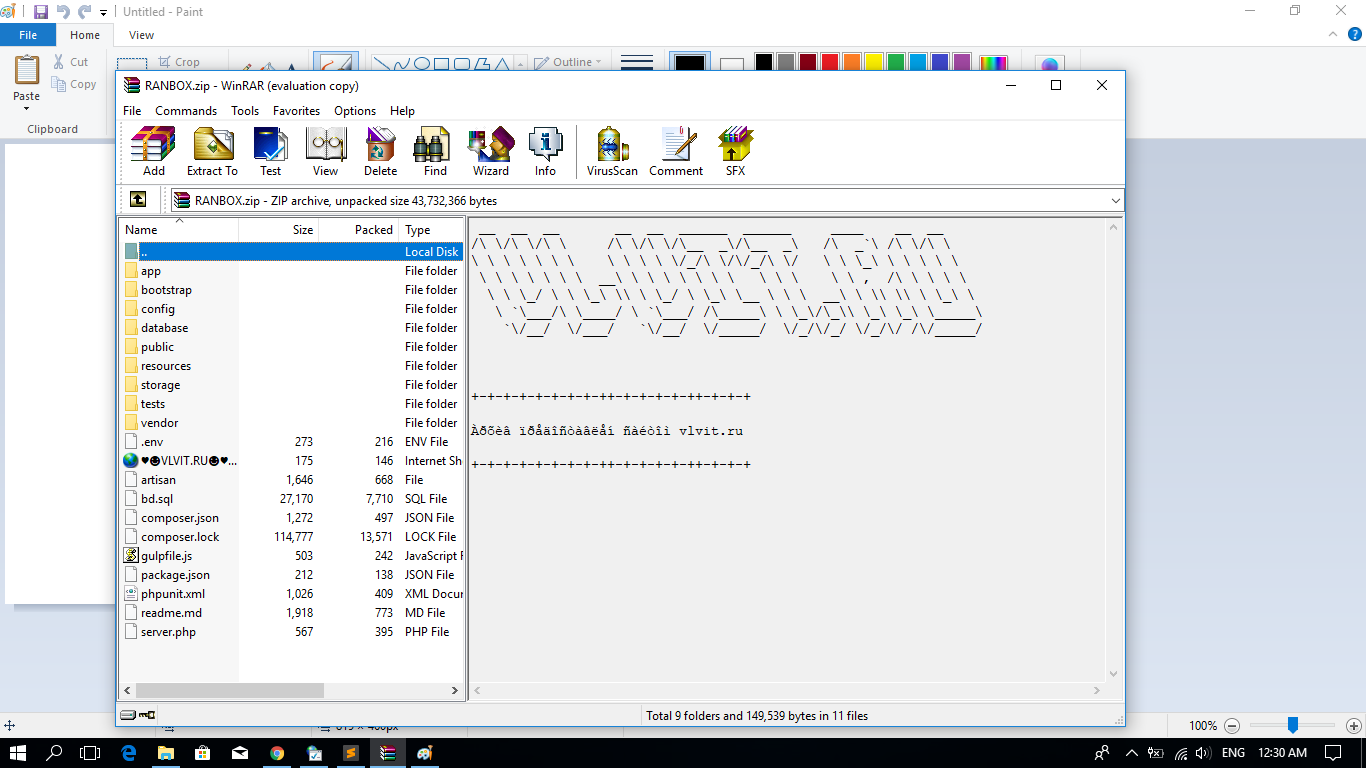Screen dimensions: 1366x768
Task: Open the Favorites menu
Action: (x=296, y=111)
